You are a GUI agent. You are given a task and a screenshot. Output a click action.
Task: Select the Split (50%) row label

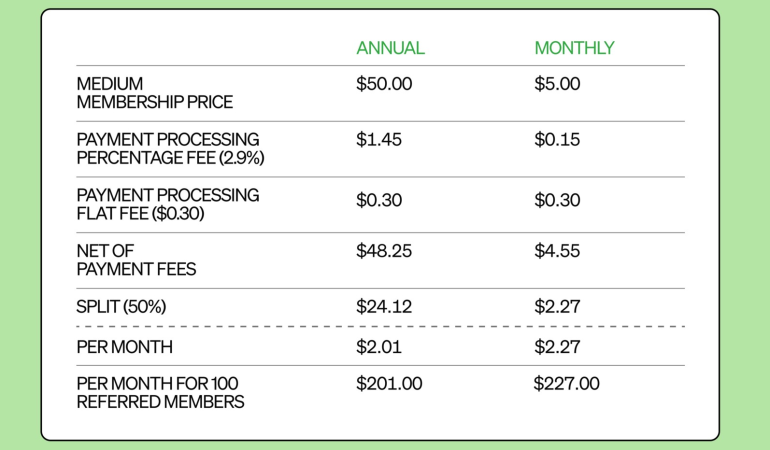click(x=121, y=307)
